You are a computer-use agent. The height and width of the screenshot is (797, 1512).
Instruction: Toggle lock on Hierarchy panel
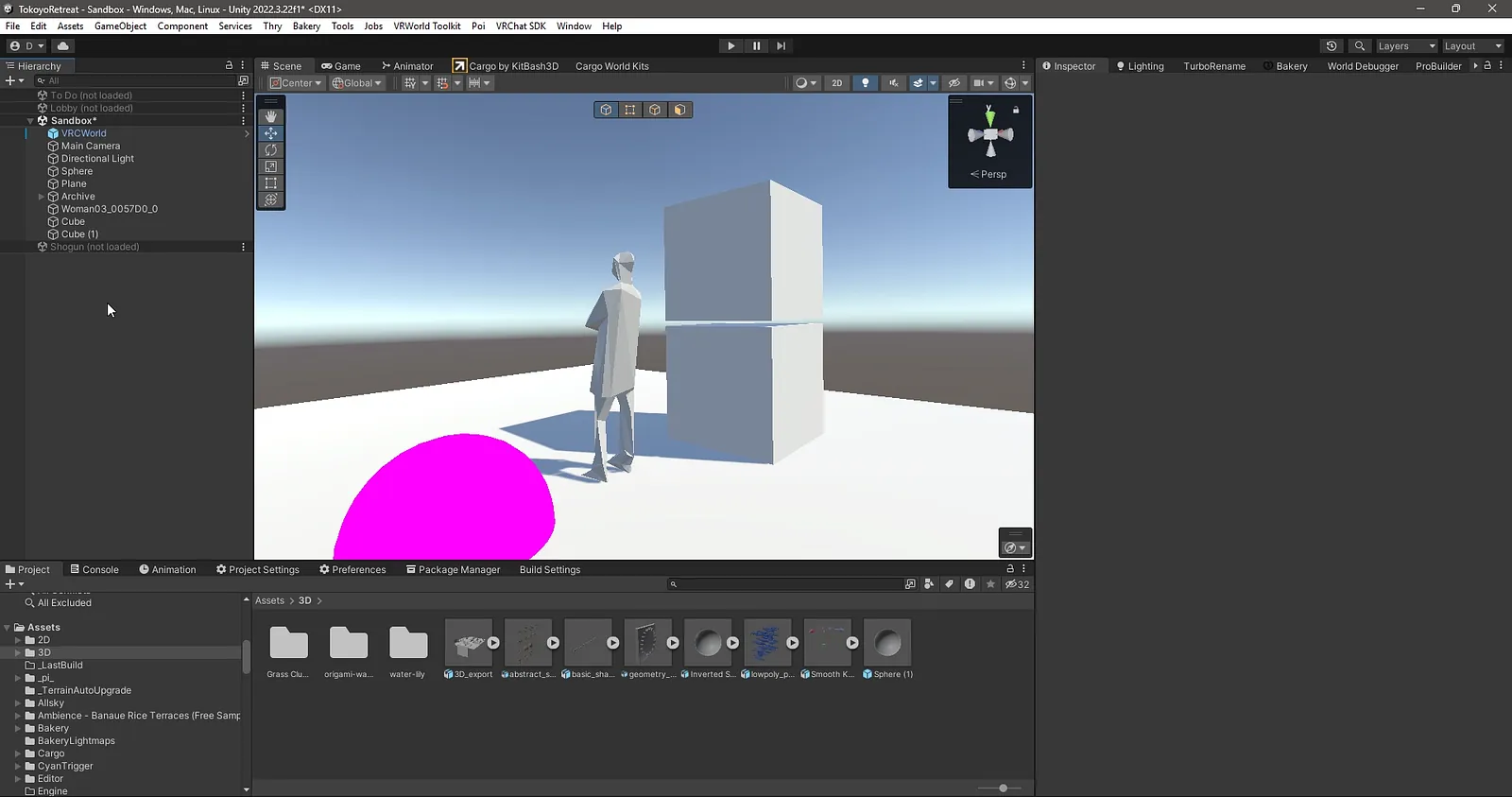(229, 65)
